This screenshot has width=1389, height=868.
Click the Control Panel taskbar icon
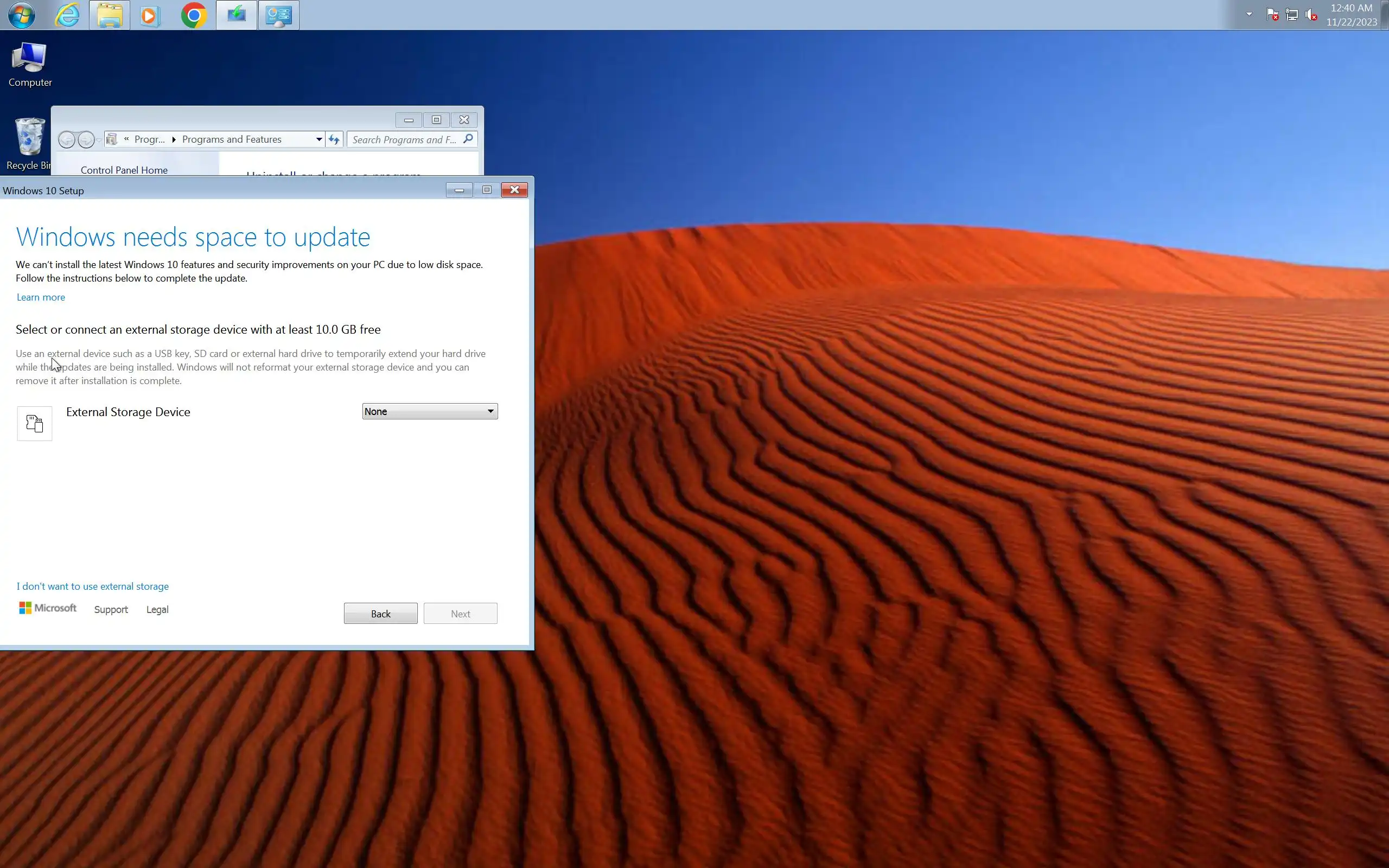pyautogui.click(x=278, y=15)
